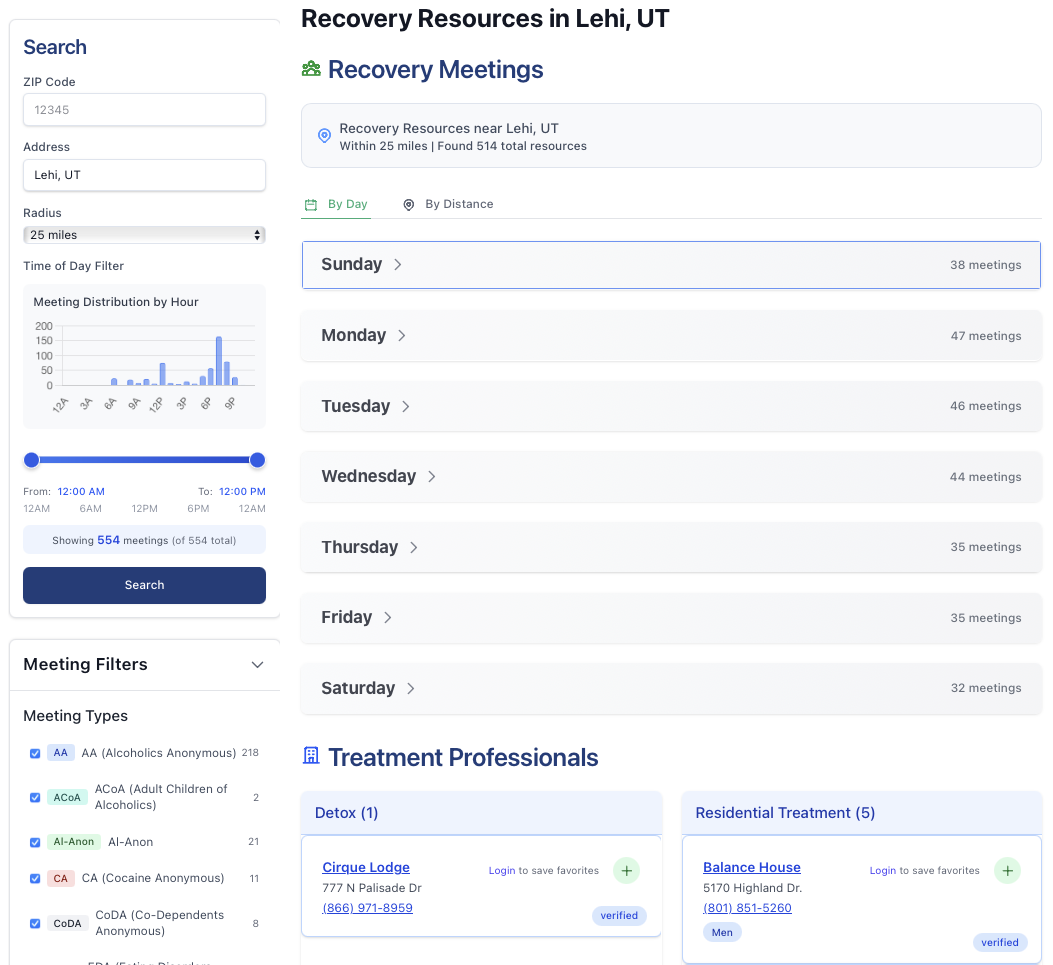This screenshot has width=1053, height=965.
Task: Select the By Day tab
Action: tap(337, 204)
